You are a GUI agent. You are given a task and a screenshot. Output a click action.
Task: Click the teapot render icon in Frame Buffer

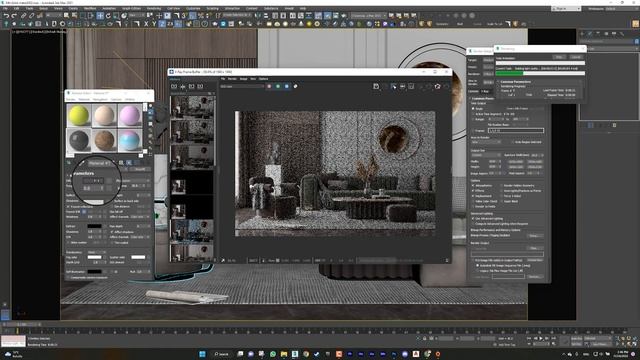438,87
